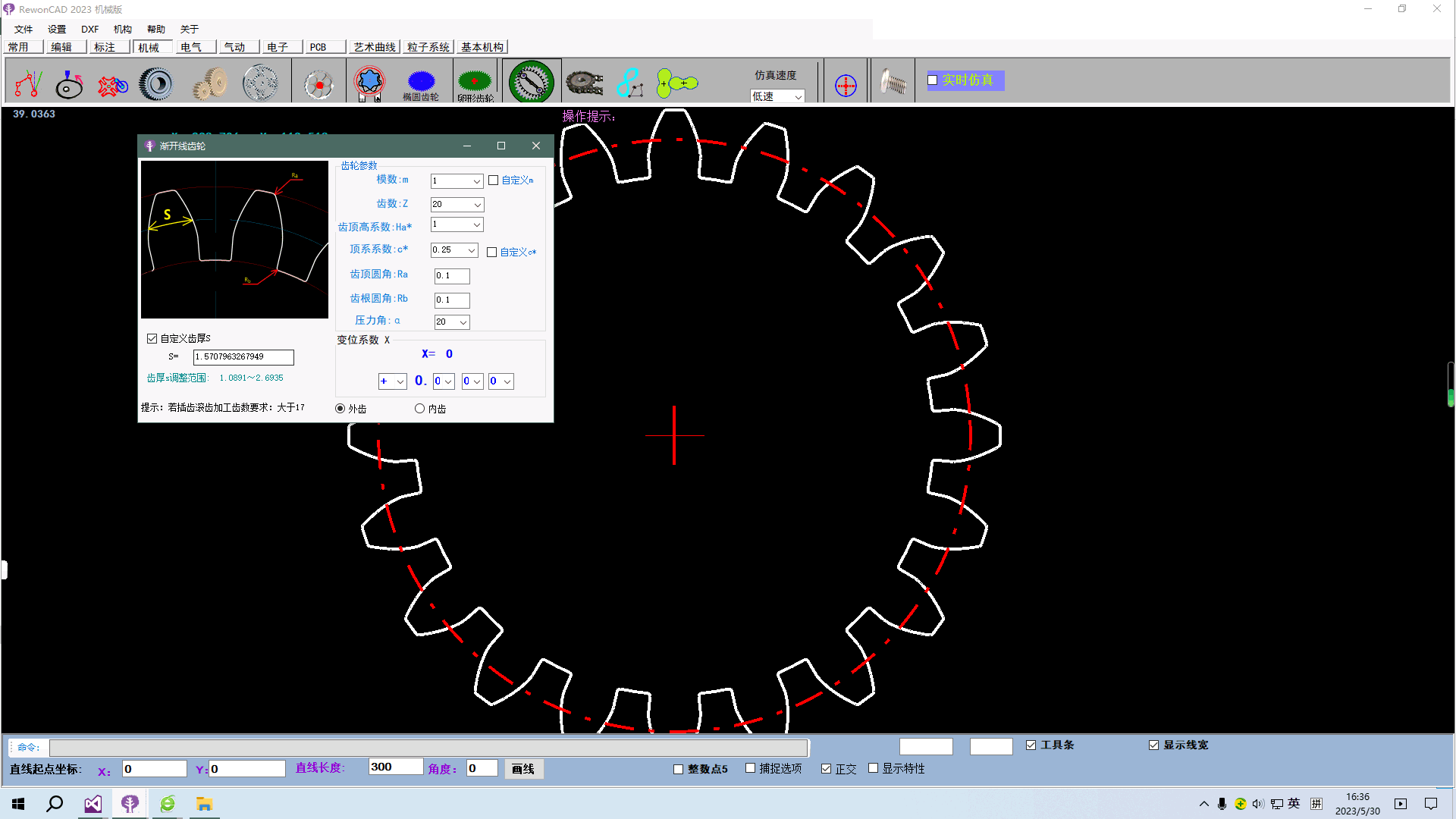Click the 画线 draw line button

point(523,769)
